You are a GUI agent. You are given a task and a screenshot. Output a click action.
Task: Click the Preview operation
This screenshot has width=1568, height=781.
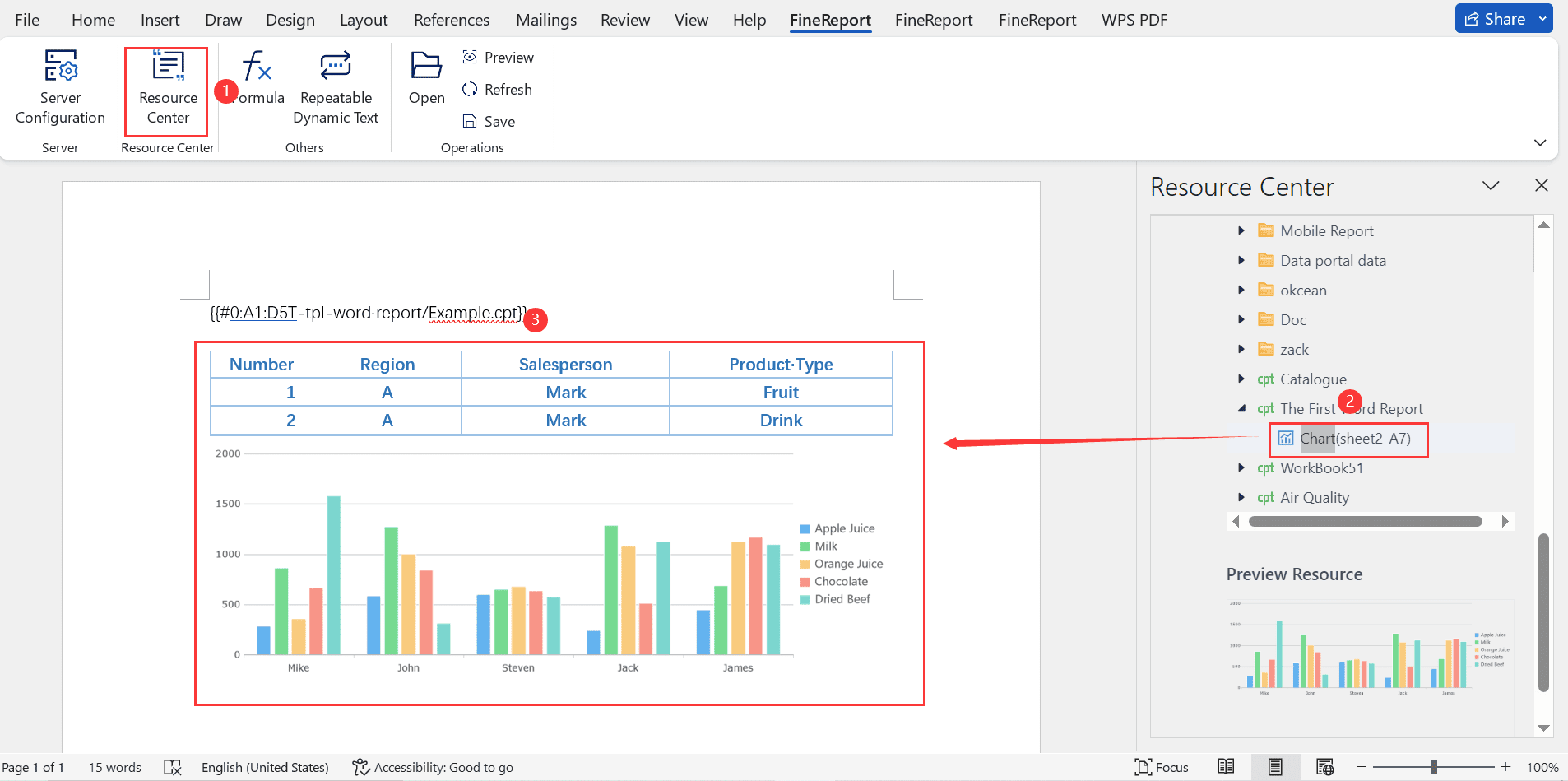[499, 58]
